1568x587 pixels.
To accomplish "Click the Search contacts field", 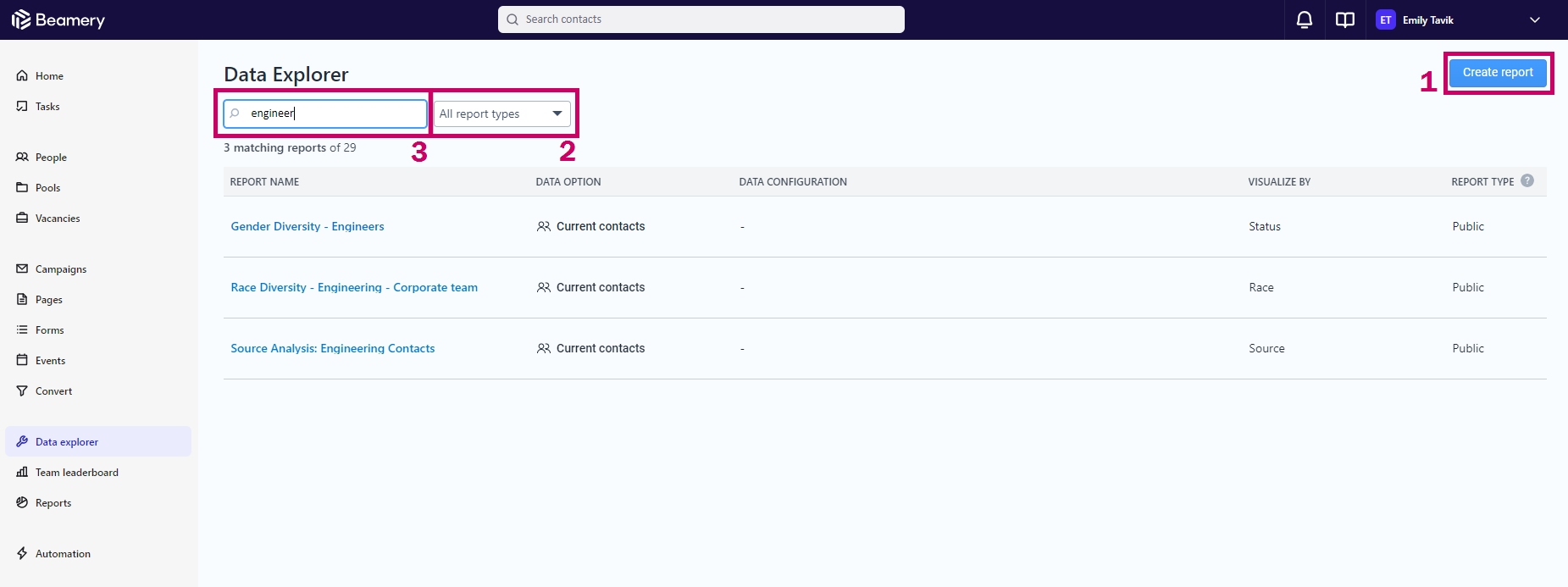I will (701, 19).
